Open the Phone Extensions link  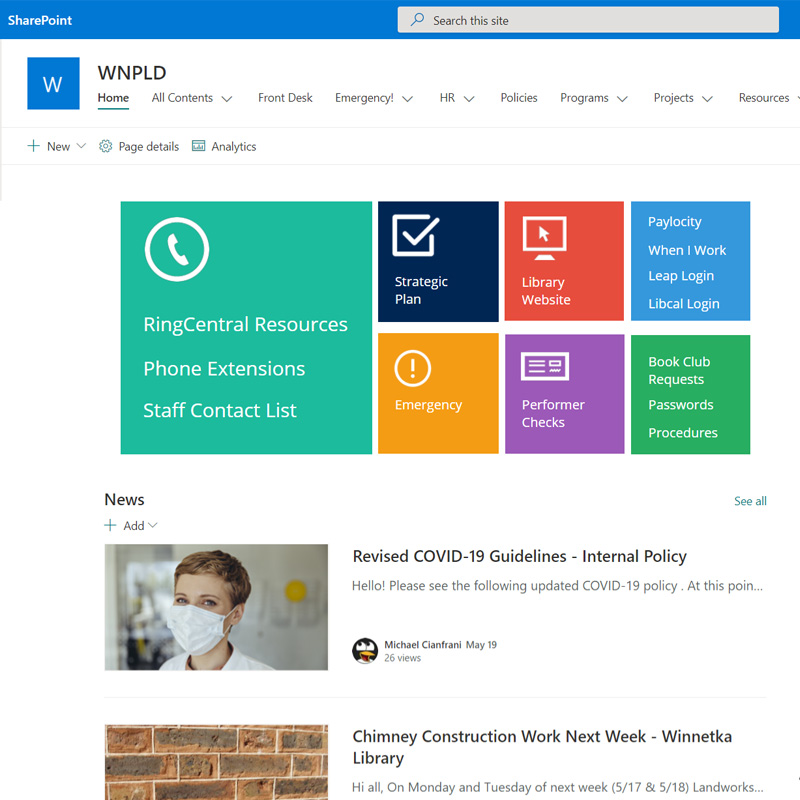tap(224, 369)
